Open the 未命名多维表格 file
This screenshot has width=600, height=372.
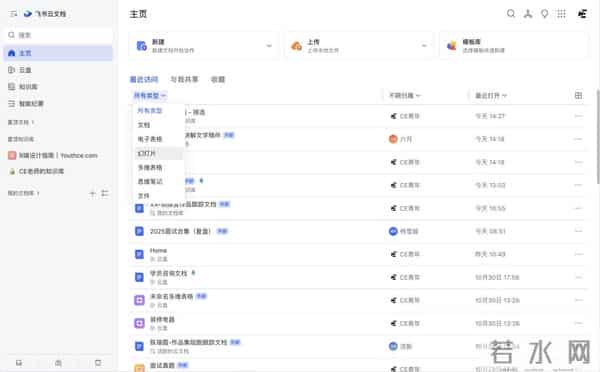(x=171, y=296)
